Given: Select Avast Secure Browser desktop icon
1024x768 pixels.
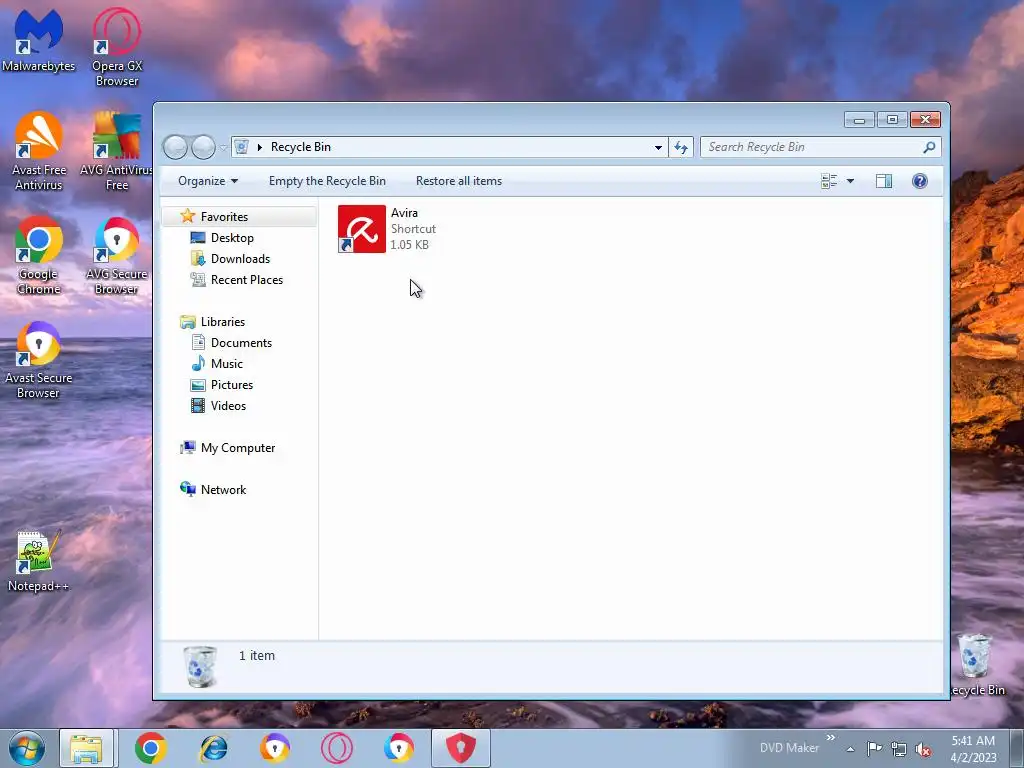Looking at the screenshot, I should 39,359.
